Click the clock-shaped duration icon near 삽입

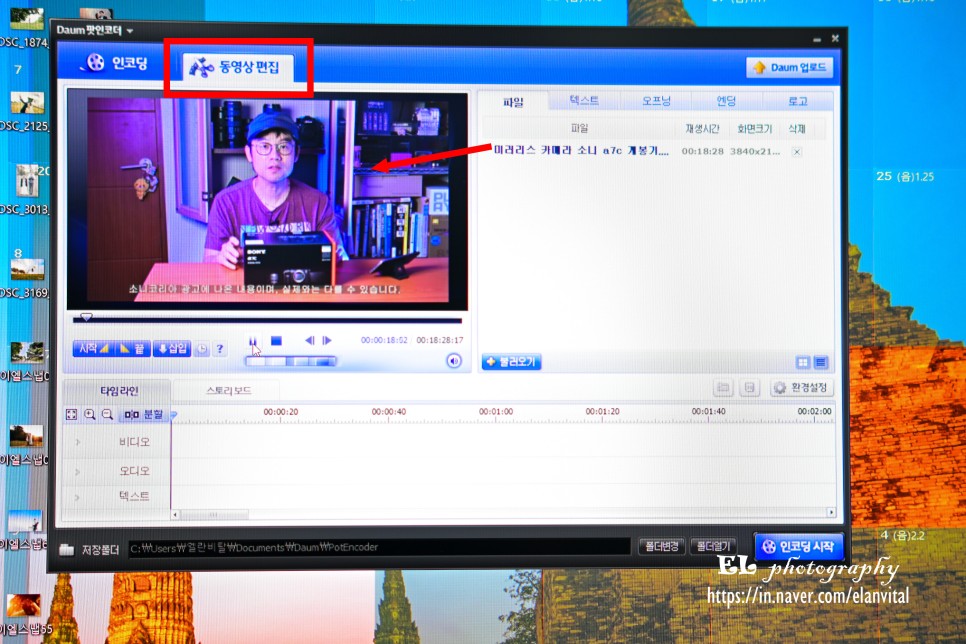[201, 349]
